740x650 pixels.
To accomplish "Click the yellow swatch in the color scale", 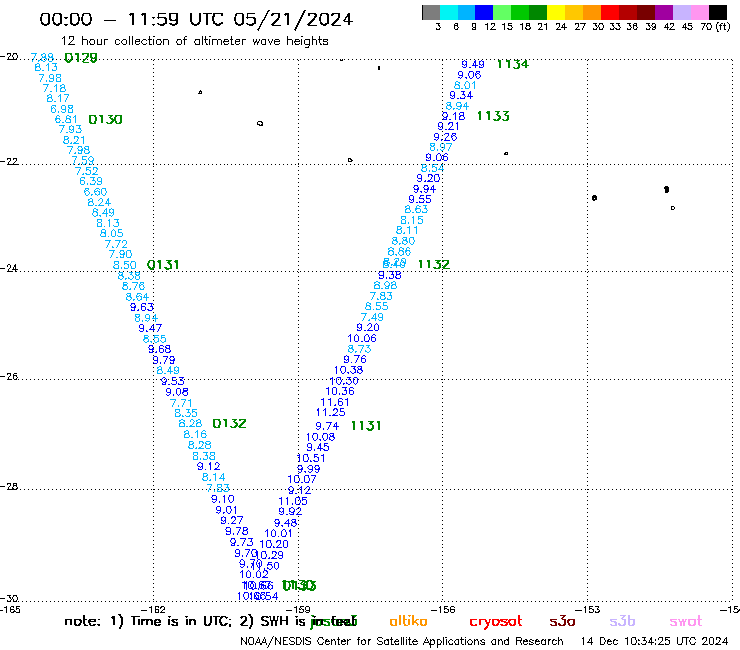I will pos(556,12).
